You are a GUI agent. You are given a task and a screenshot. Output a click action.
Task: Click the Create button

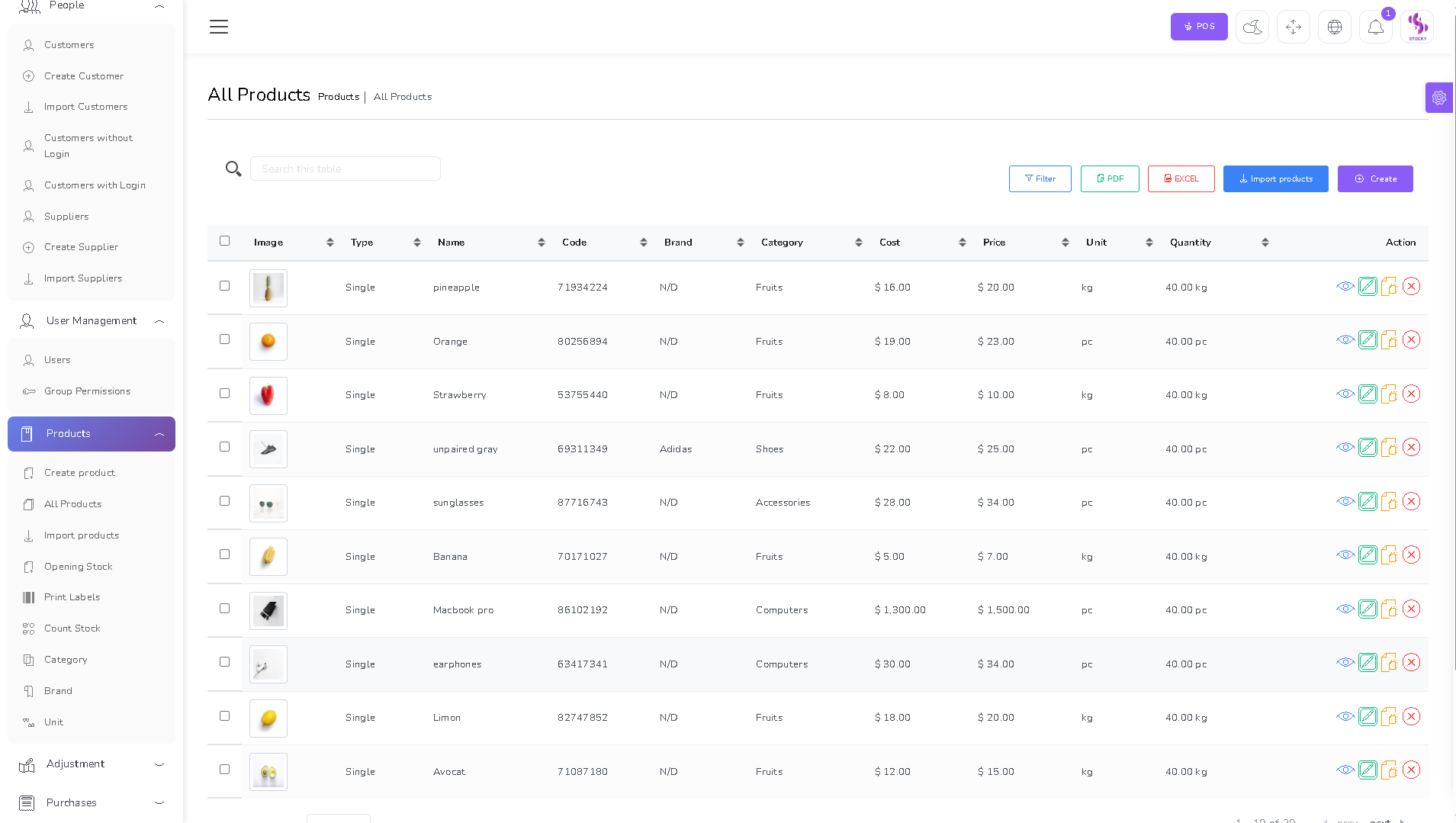[1374, 179]
